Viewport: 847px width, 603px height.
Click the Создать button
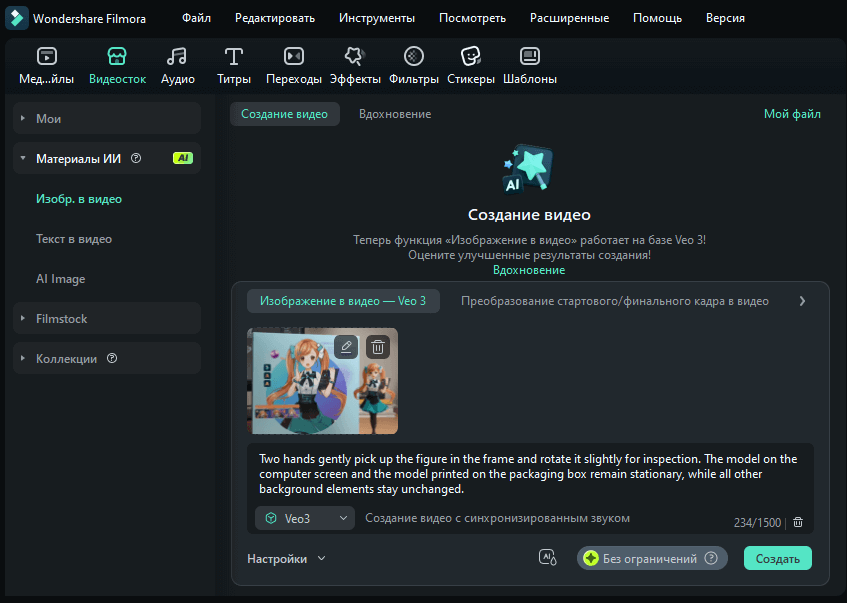[x=778, y=558]
